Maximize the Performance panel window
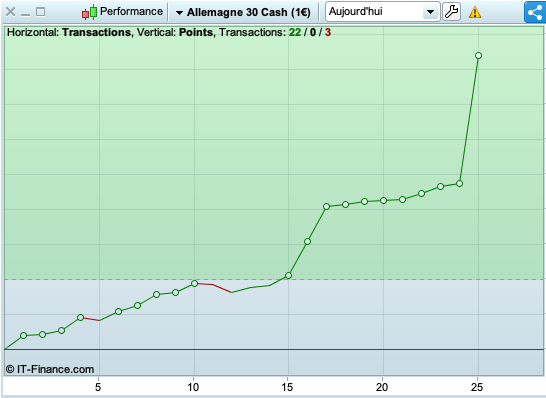The width and height of the screenshot is (546, 398). 41,12
